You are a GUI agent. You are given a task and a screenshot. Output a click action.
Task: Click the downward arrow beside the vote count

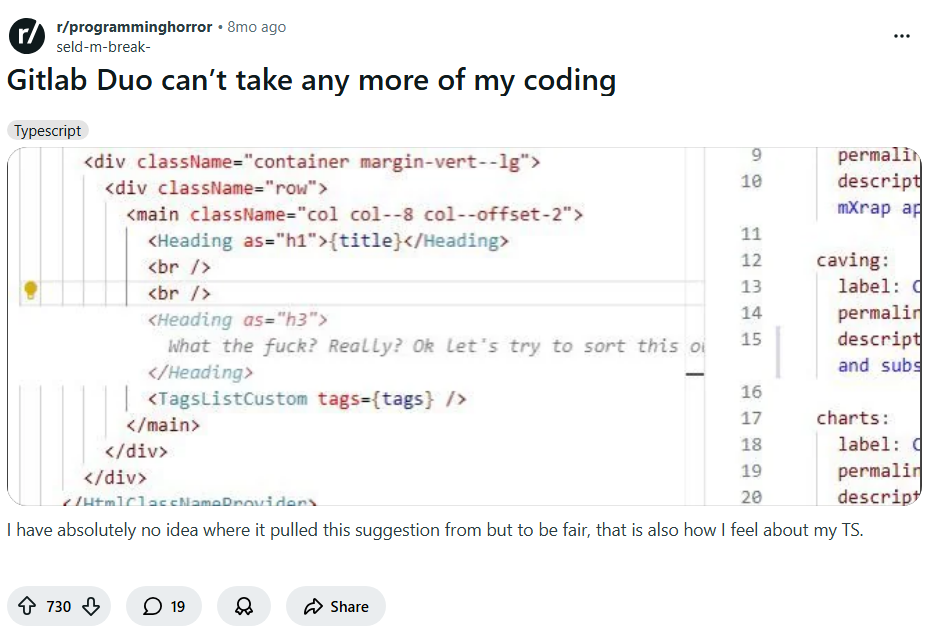[91, 606]
